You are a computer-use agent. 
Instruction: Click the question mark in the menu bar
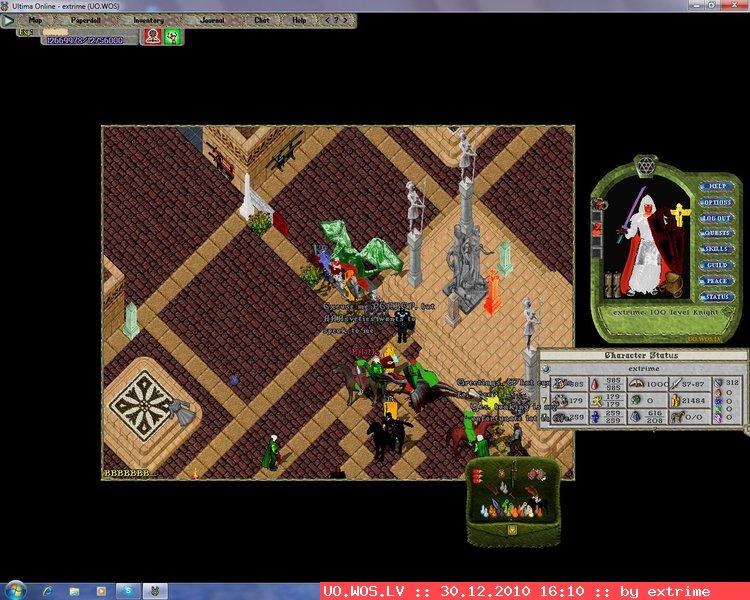point(336,20)
